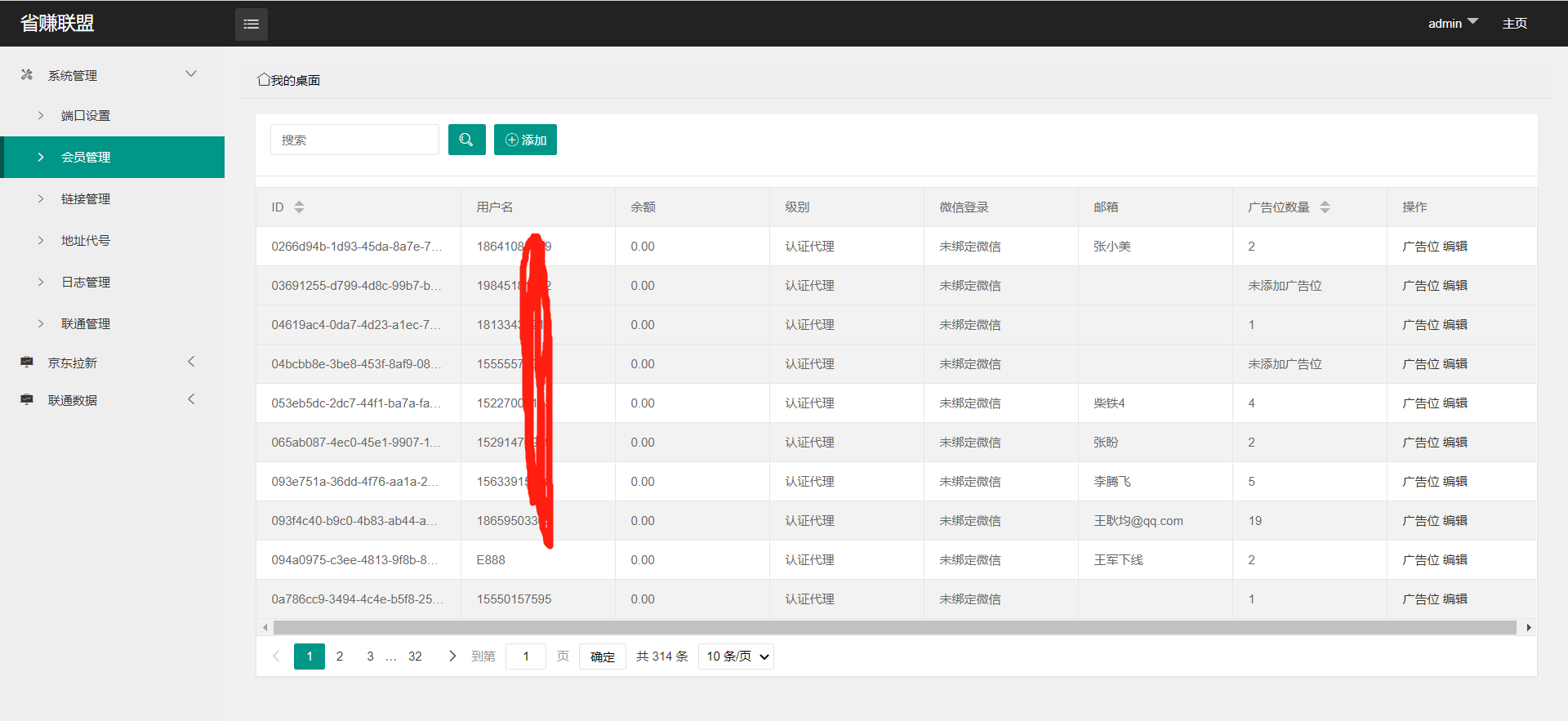Click 编辑 link for 张盼 row
The height and width of the screenshot is (721, 1568).
[1455, 443]
